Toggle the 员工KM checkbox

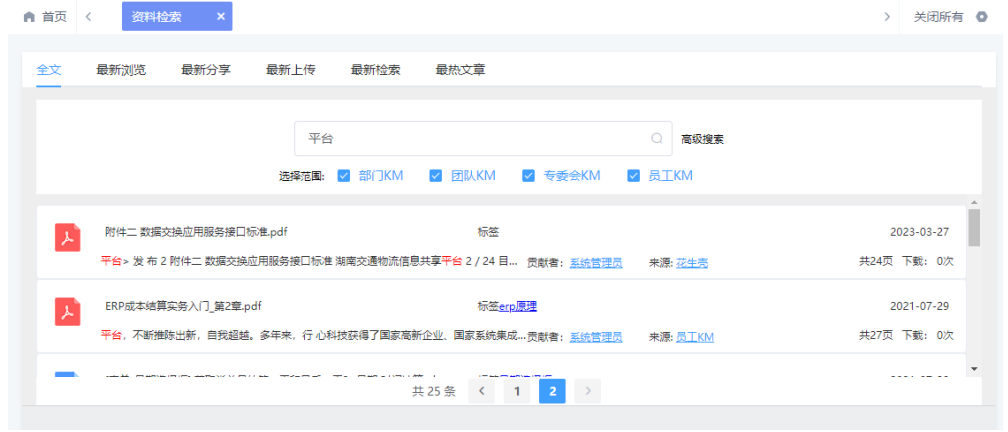point(633,176)
